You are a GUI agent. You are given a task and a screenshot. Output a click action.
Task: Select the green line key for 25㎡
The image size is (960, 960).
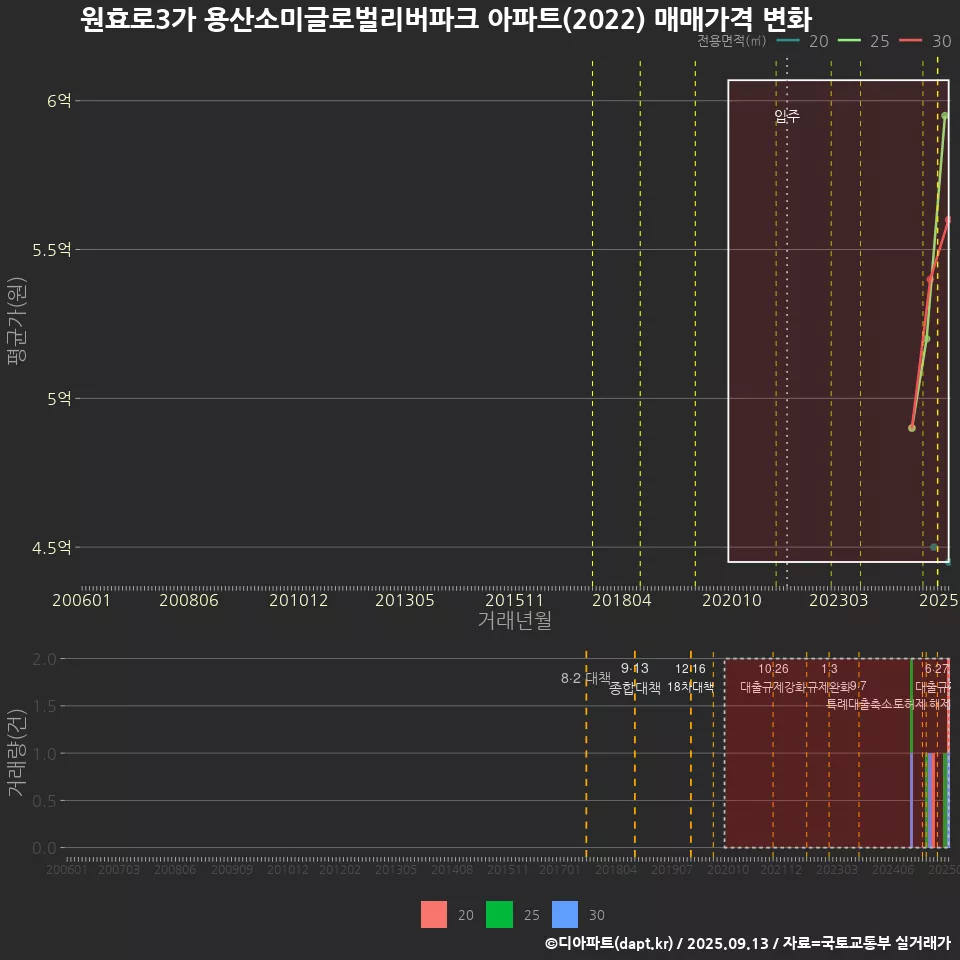click(x=849, y=41)
